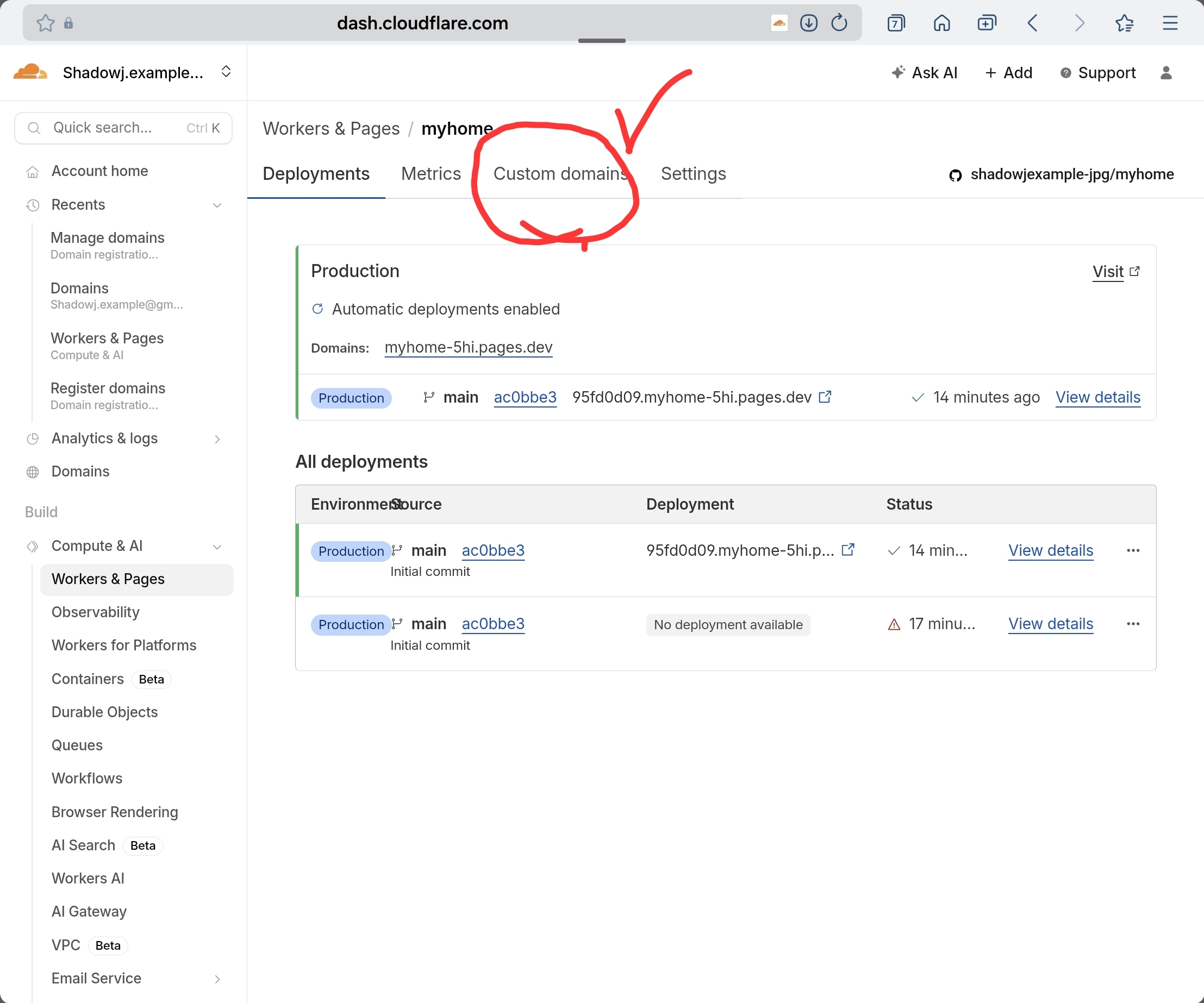Open the browser downloads icon

pyautogui.click(x=808, y=23)
